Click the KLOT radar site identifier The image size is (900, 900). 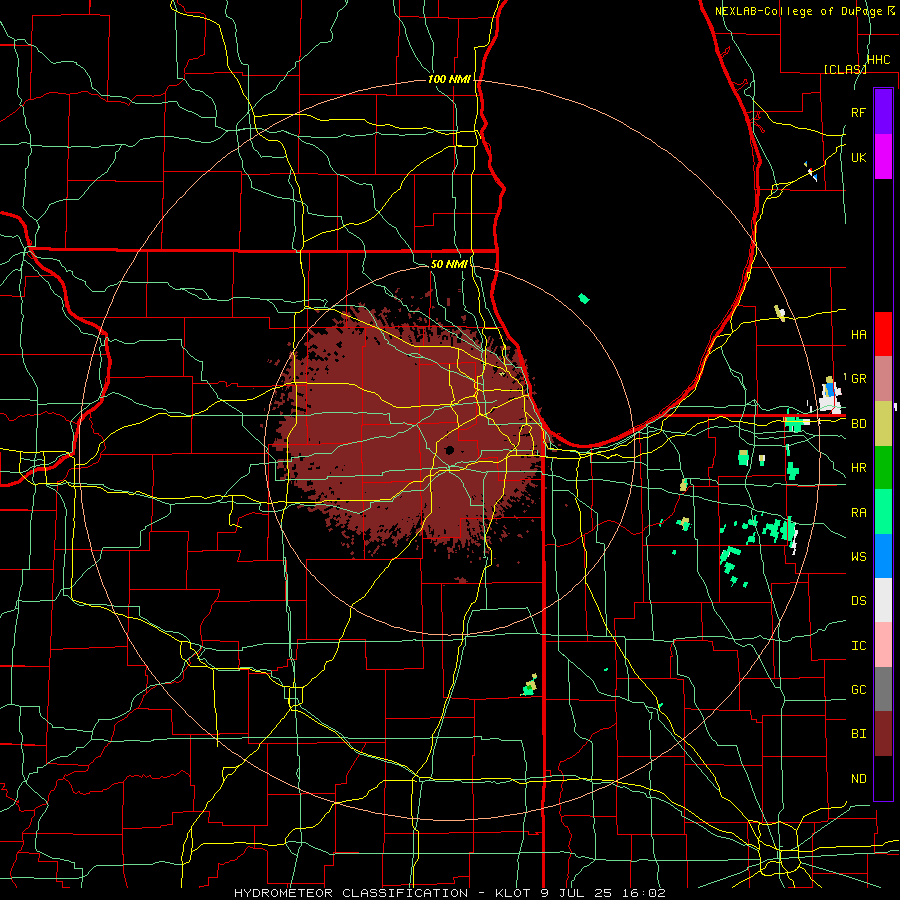point(512,893)
